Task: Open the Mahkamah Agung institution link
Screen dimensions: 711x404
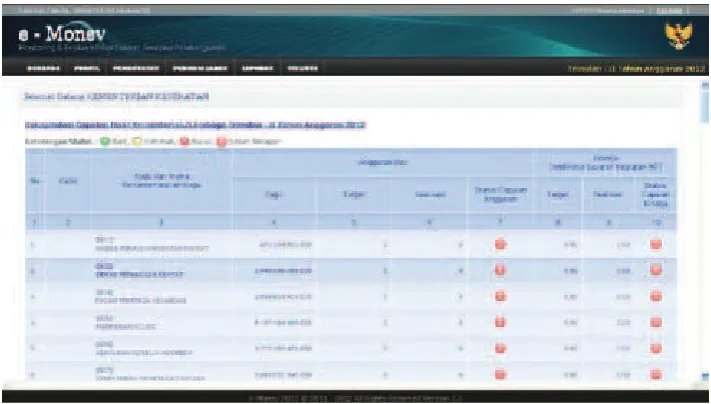Action: point(126,326)
